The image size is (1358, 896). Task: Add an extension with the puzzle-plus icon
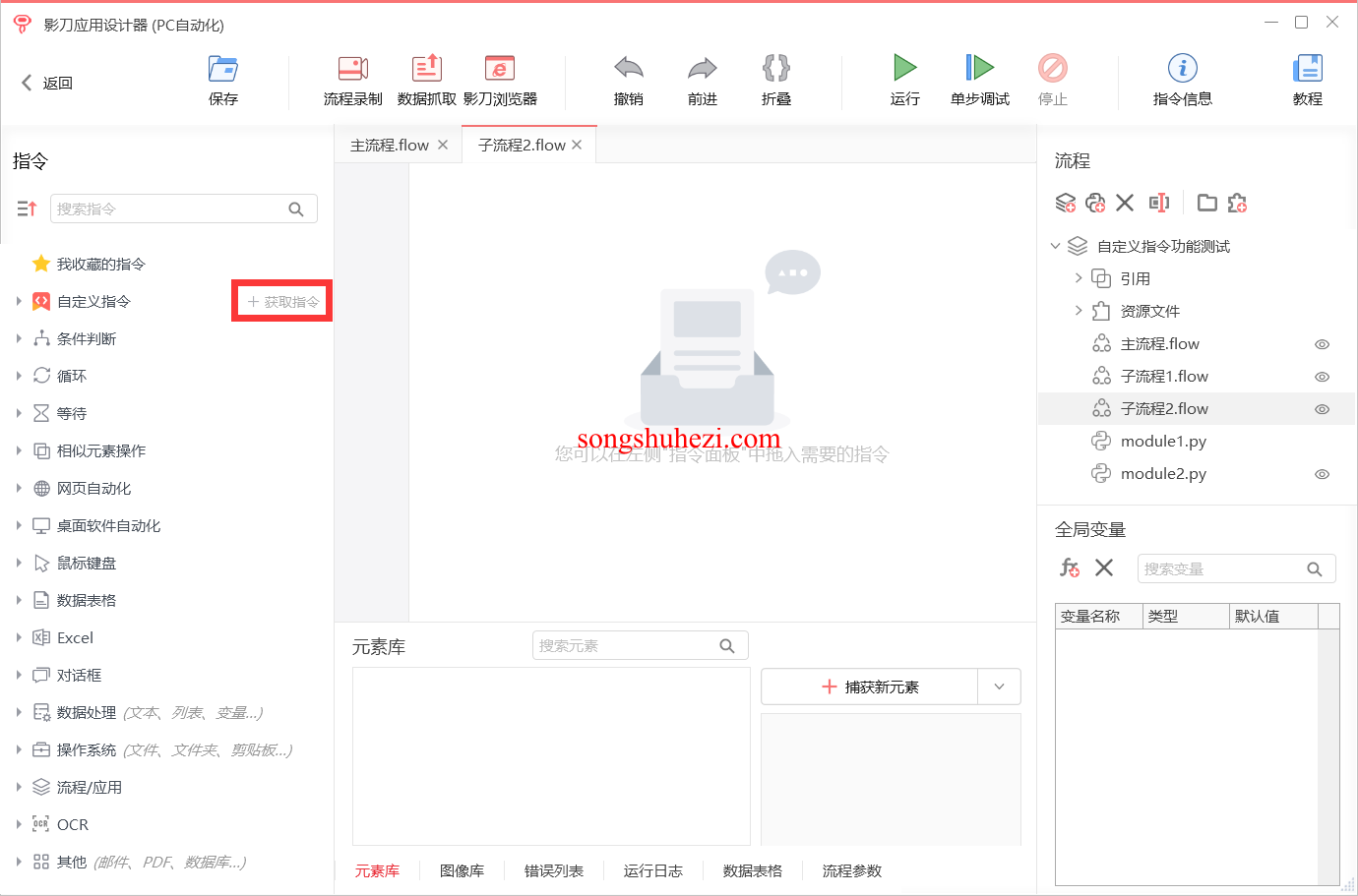pos(1237,203)
